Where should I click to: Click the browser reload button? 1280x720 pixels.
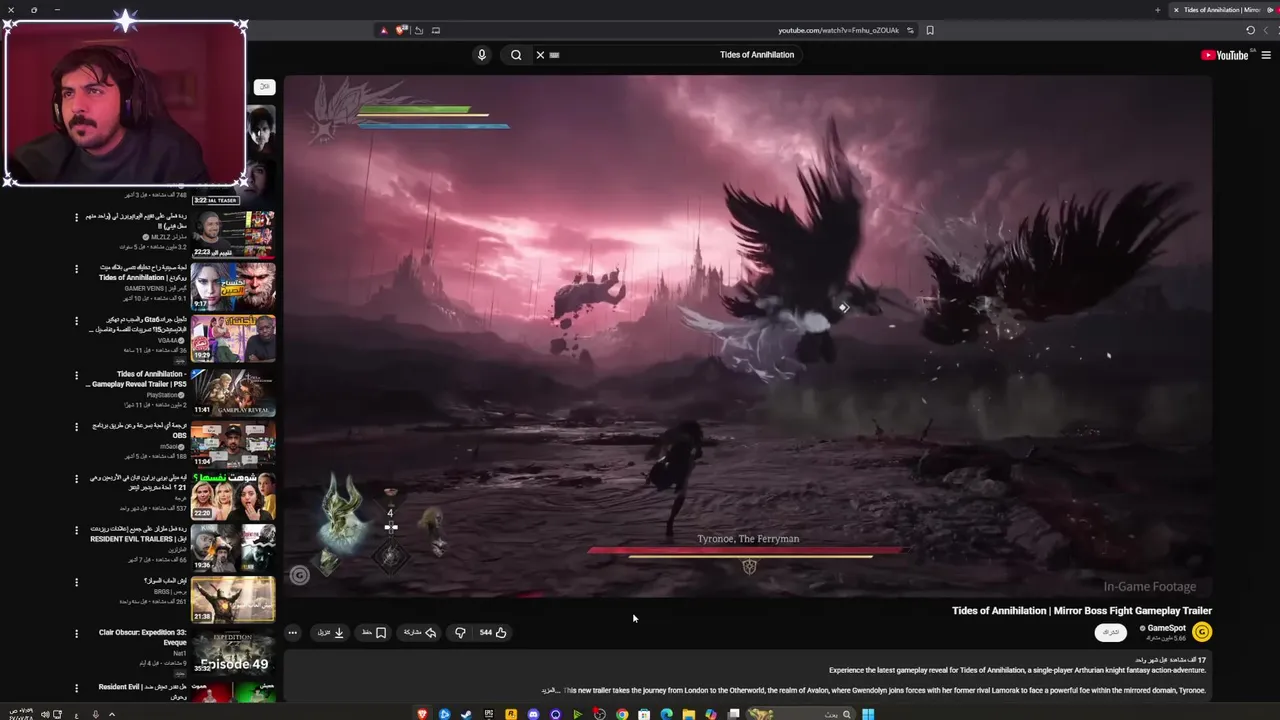[x=1250, y=30]
